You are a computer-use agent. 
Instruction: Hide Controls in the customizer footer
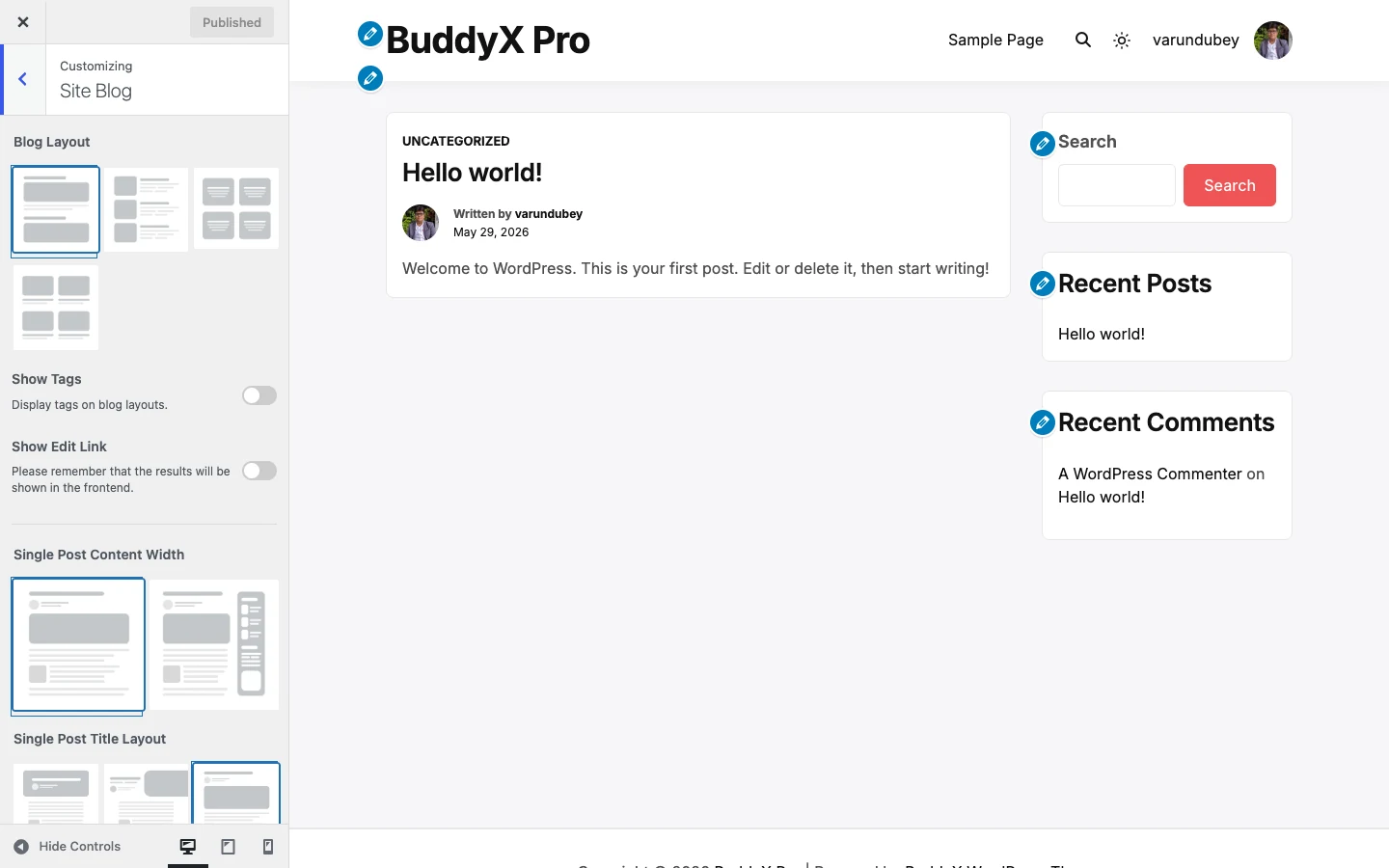click(68, 847)
